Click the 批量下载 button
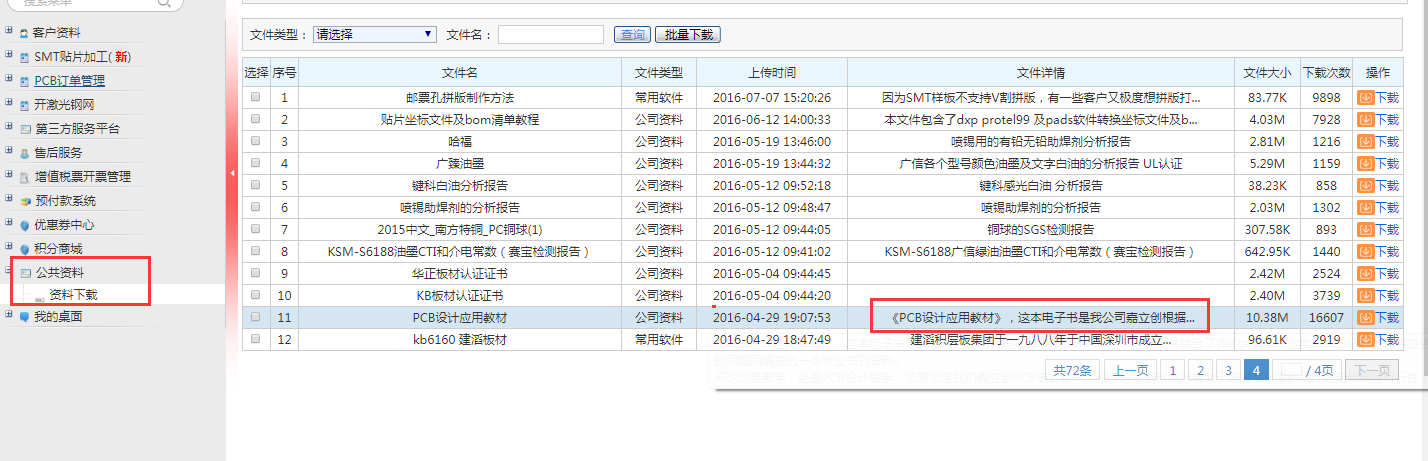The width and height of the screenshot is (1428, 461). (688, 35)
